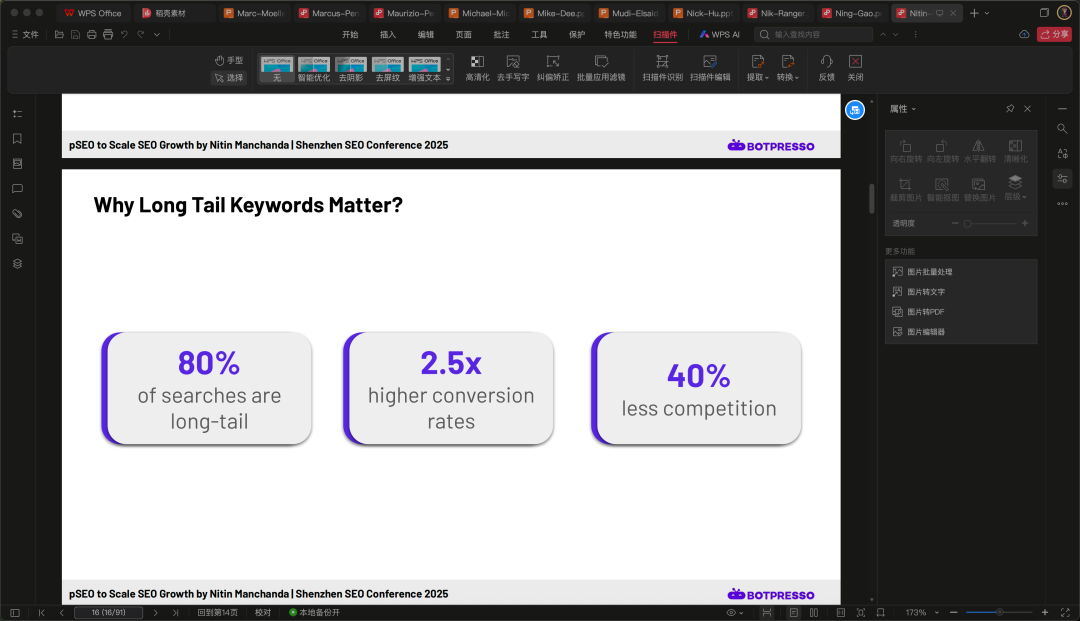Image resolution: width=1080 pixels, height=621 pixels.
Task: Pin the 属性 properties panel
Action: (1010, 109)
